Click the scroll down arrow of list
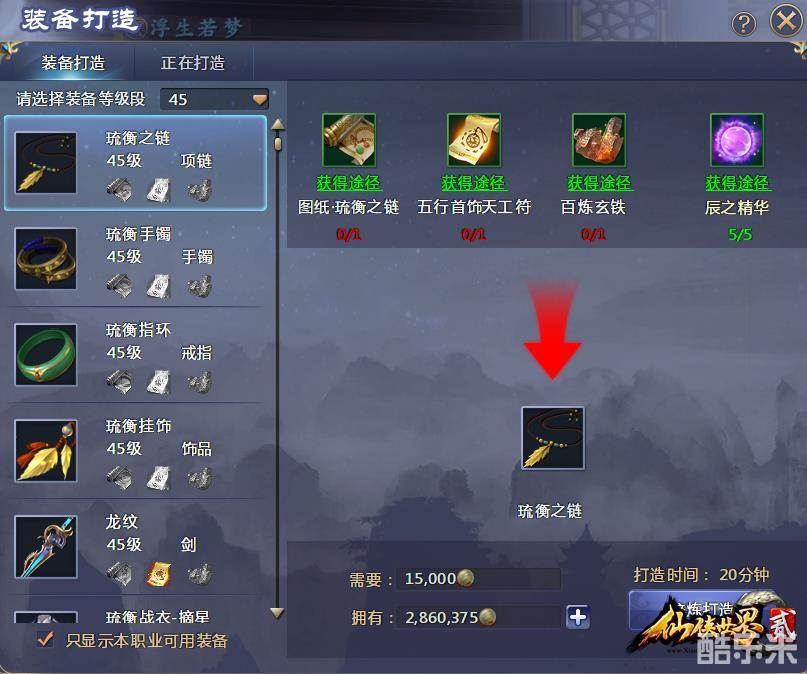This screenshot has height=674, width=807. click(277, 612)
